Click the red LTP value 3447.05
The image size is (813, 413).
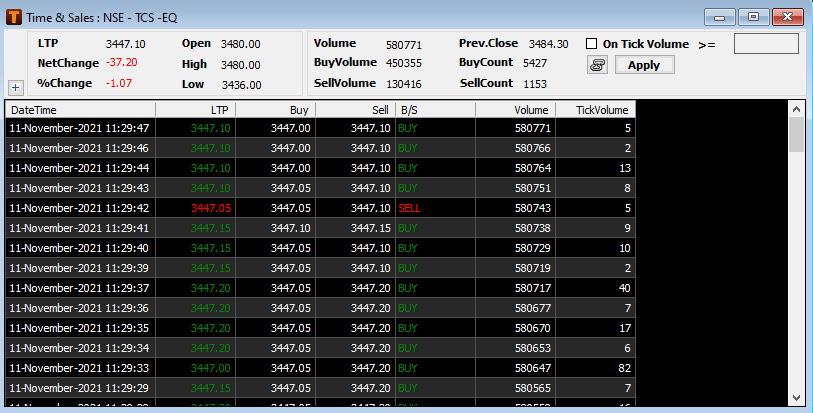coord(211,208)
